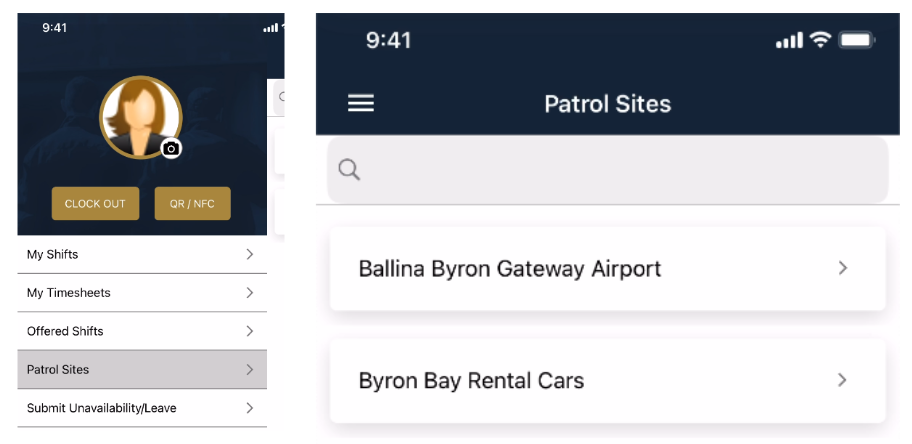Open My Shifts menu item
Screen dimensions: 912x444
pyautogui.click(x=142, y=254)
